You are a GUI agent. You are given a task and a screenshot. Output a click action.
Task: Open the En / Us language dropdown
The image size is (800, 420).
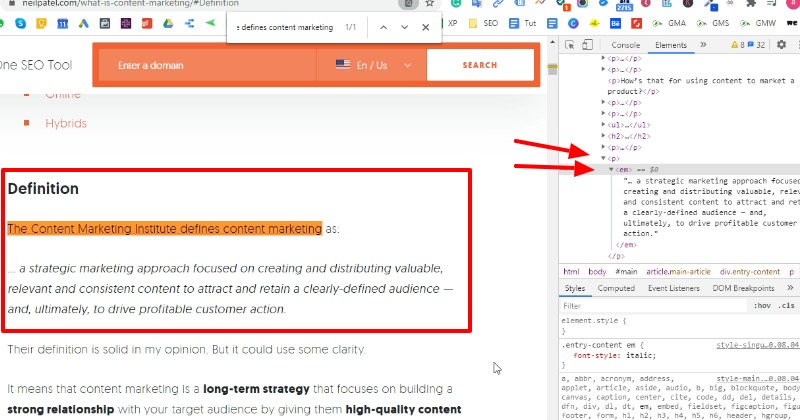tap(372, 65)
